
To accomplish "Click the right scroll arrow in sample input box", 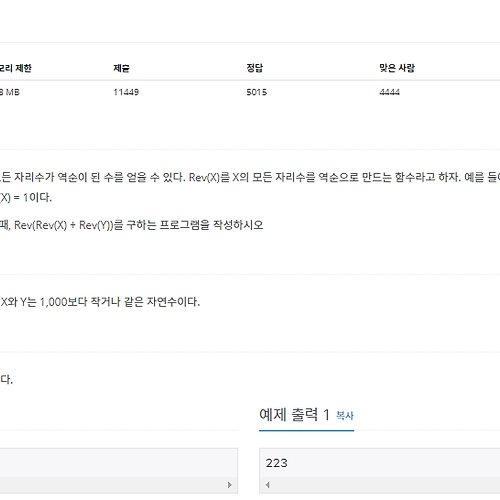I will coord(229,485).
